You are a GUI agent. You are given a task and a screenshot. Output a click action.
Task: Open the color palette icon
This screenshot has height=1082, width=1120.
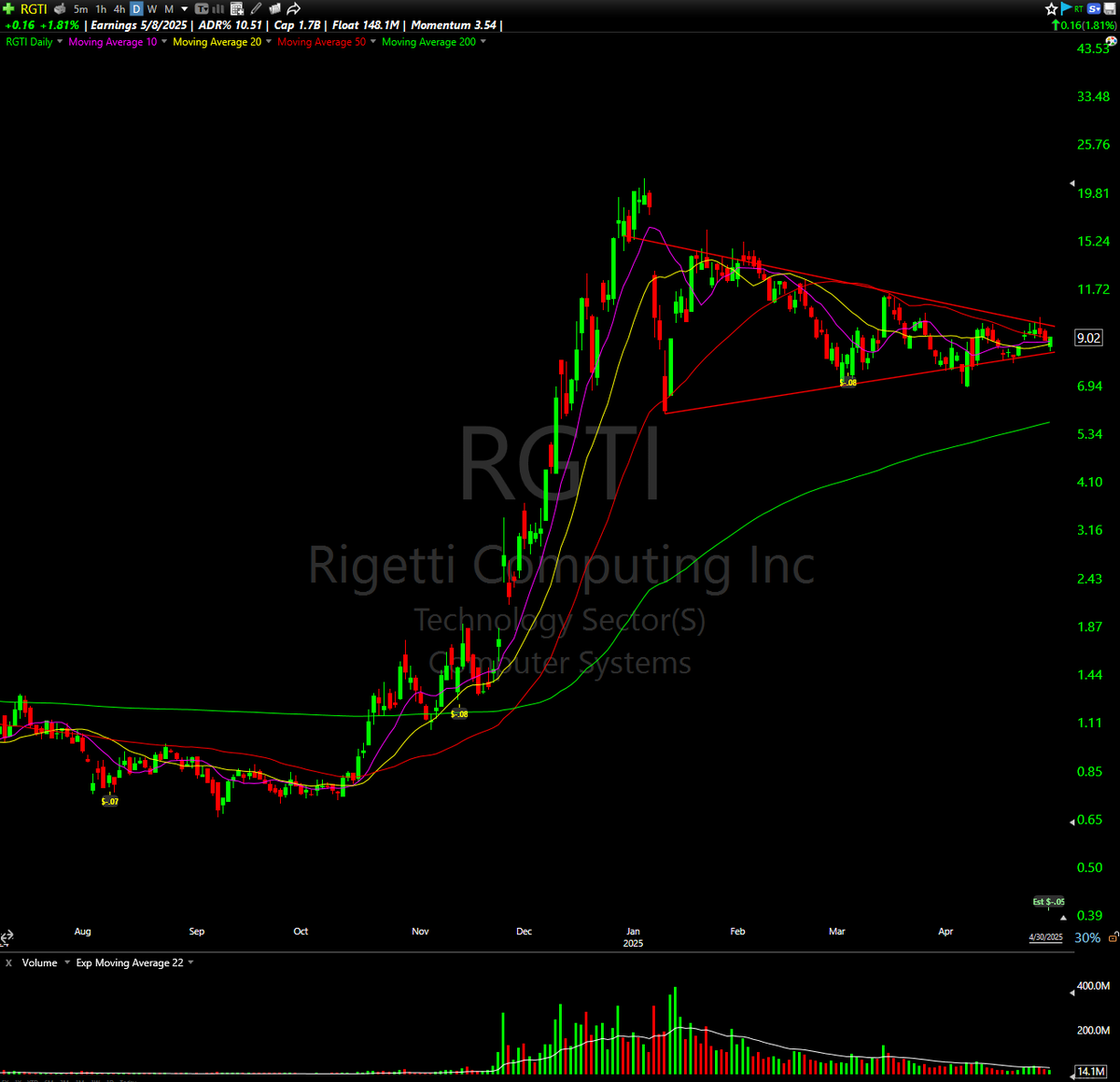pyautogui.click(x=1111, y=41)
